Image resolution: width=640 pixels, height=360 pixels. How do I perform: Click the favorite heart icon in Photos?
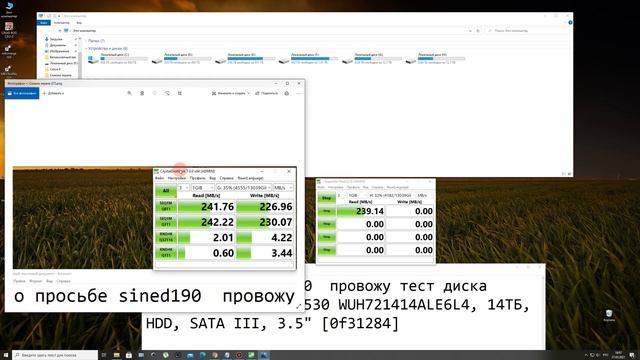click(155, 93)
